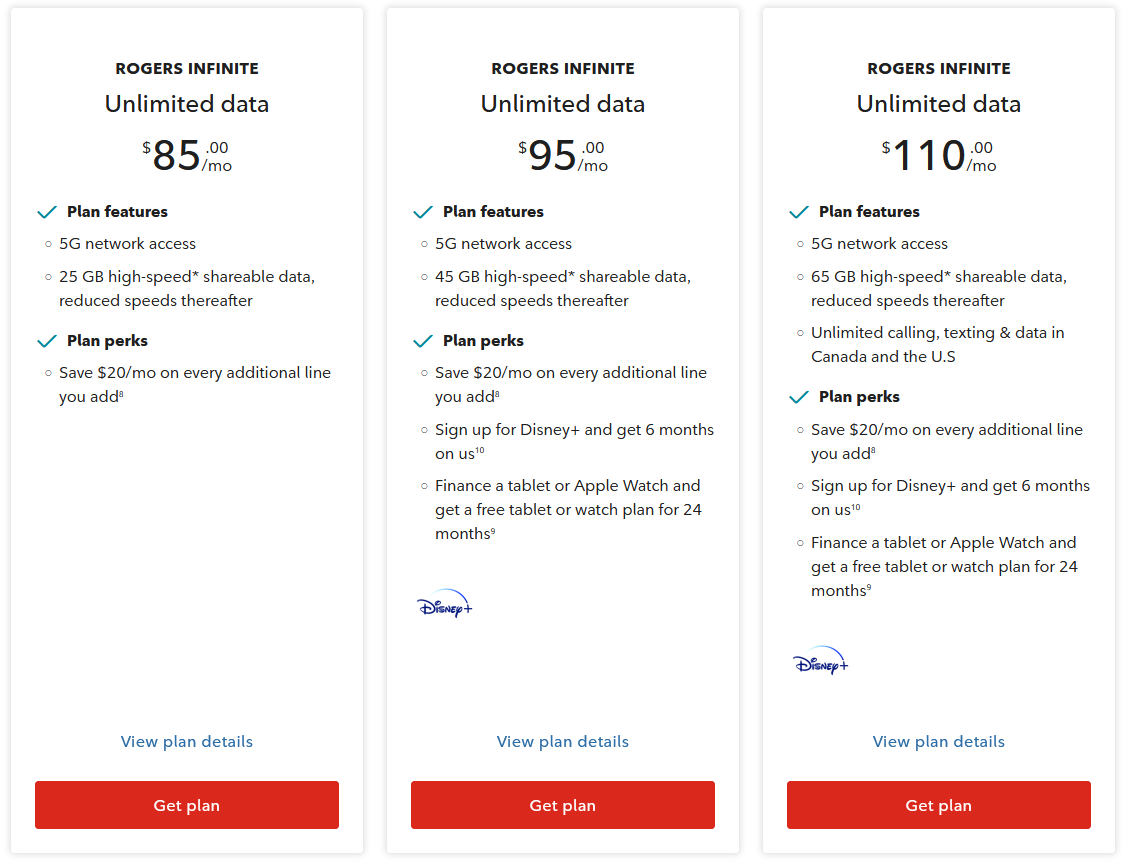Open View plan details for the $110 plan

click(x=939, y=741)
